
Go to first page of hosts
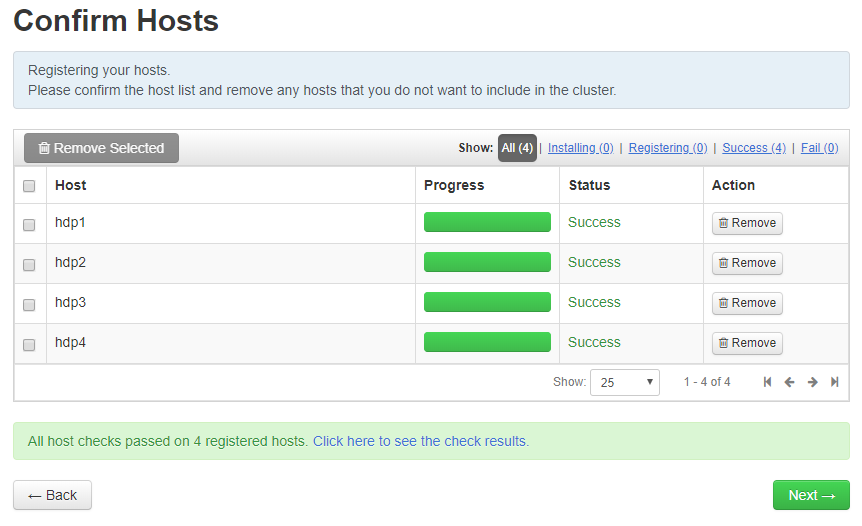[767, 382]
